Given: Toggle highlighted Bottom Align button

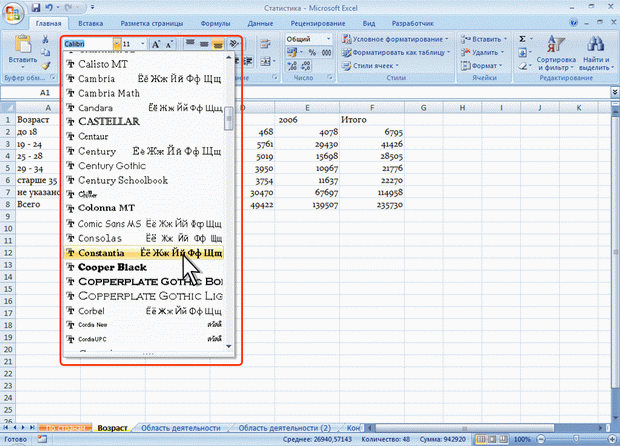Looking at the screenshot, I should [217, 44].
